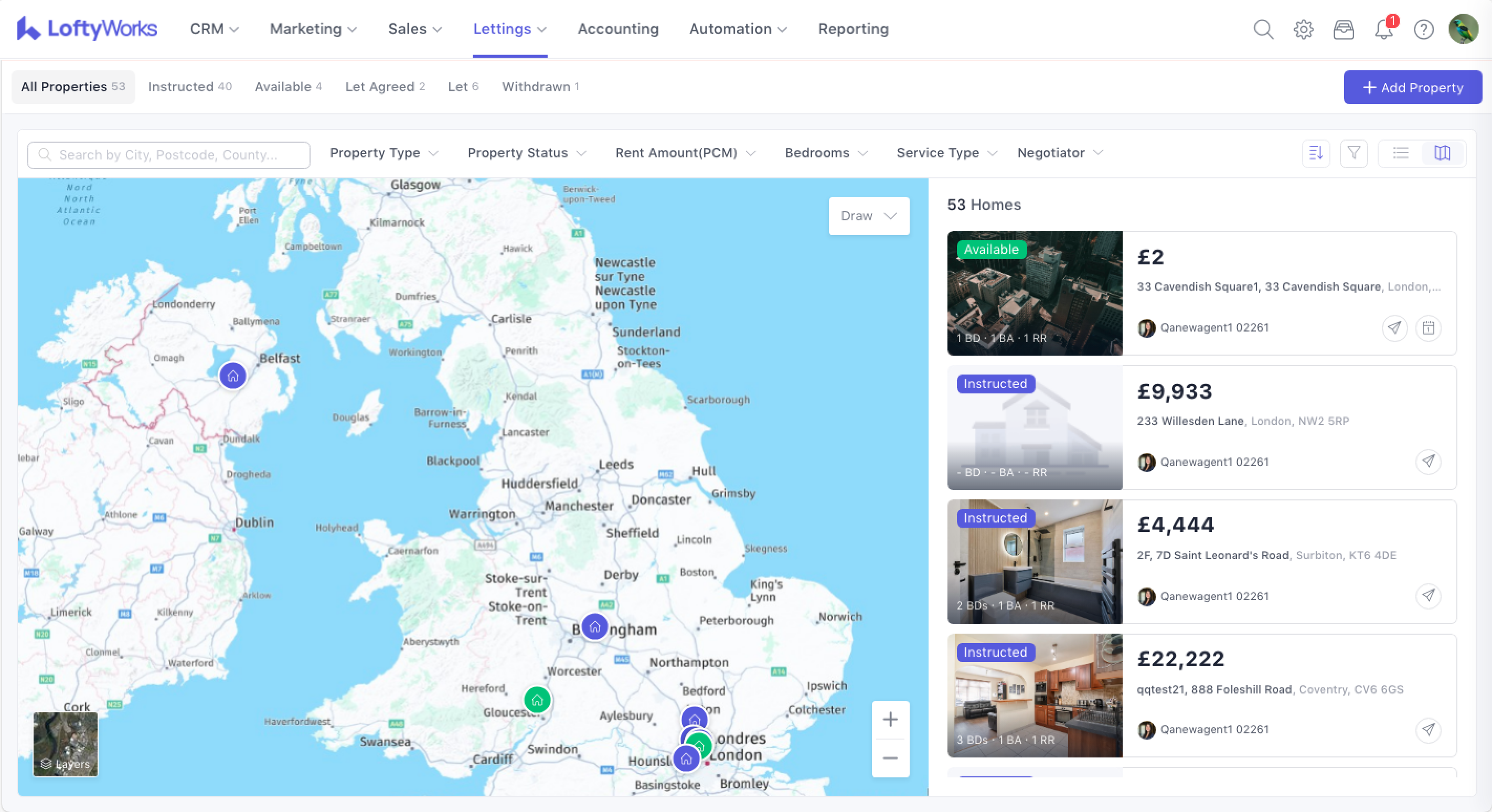
Task: Click the sort order icon
Action: click(1315, 154)
